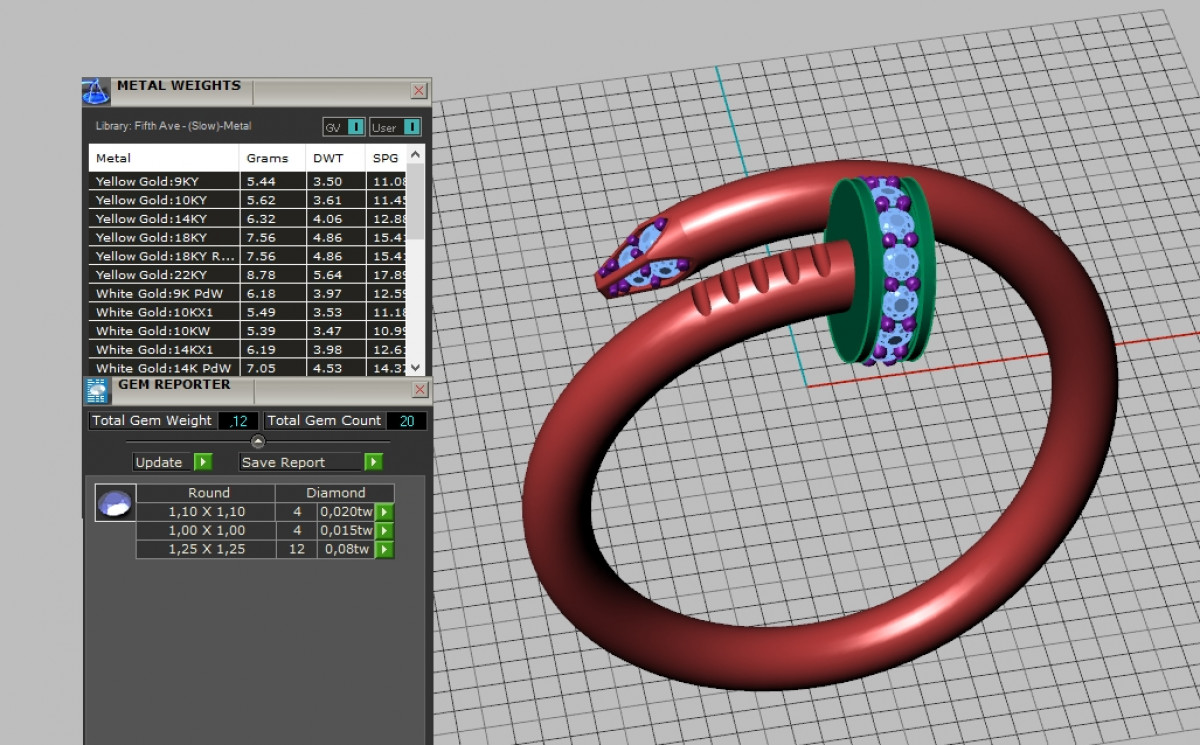Screen dimensions: 1200x745
Task: Click the Metal Weights scale icon
Action: click(95, 91)
